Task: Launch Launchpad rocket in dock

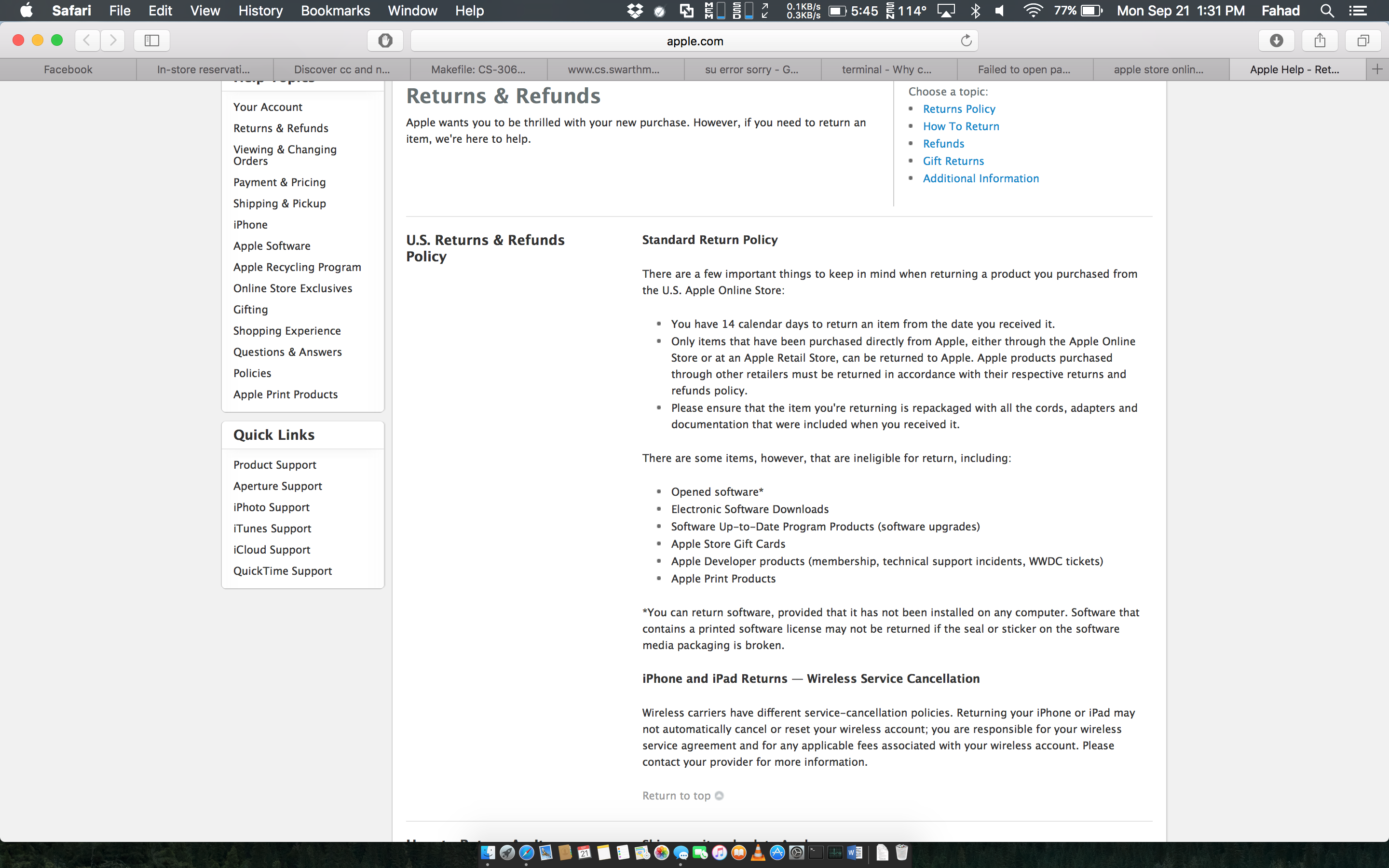Action: click(507, 853)
